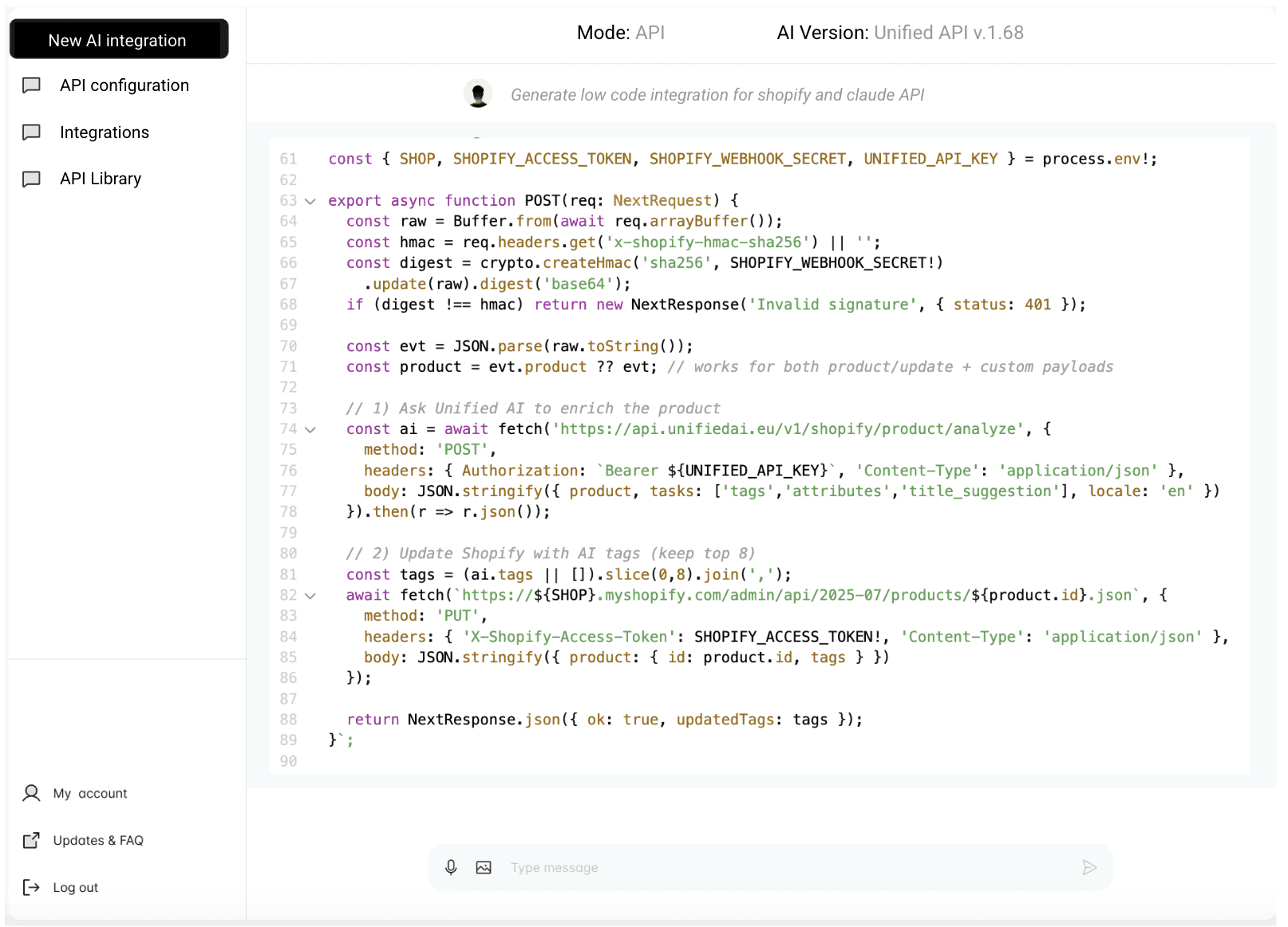
Task: Click 'title_suggestion' in the tasks array
Action: click(x=980, y=491)
